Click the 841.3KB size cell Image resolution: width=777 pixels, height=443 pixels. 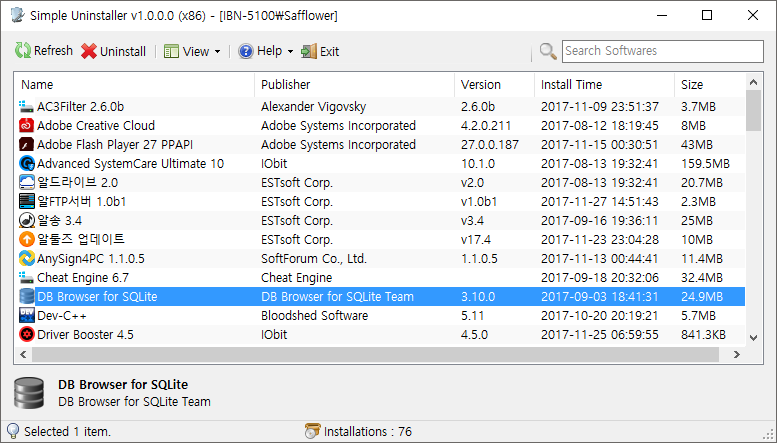[703, 334]
